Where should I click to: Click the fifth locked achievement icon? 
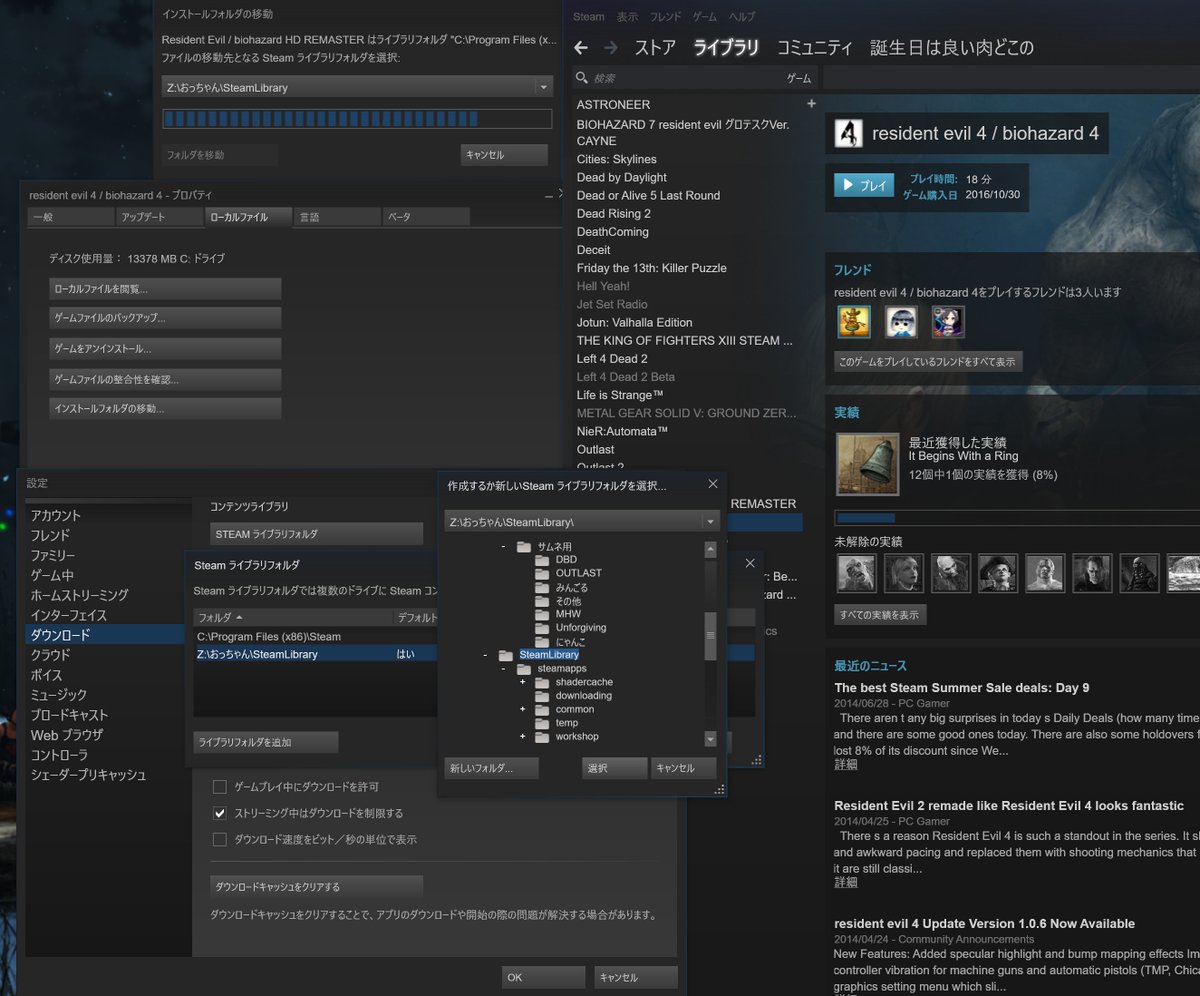tap(1045, 573)
